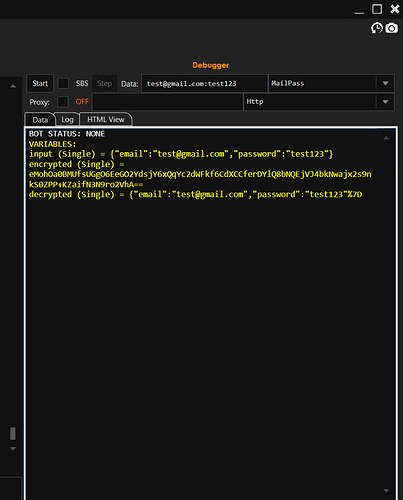Click the VARIABLES: heading text
This screenshot has width=403, height=500.
52,144
